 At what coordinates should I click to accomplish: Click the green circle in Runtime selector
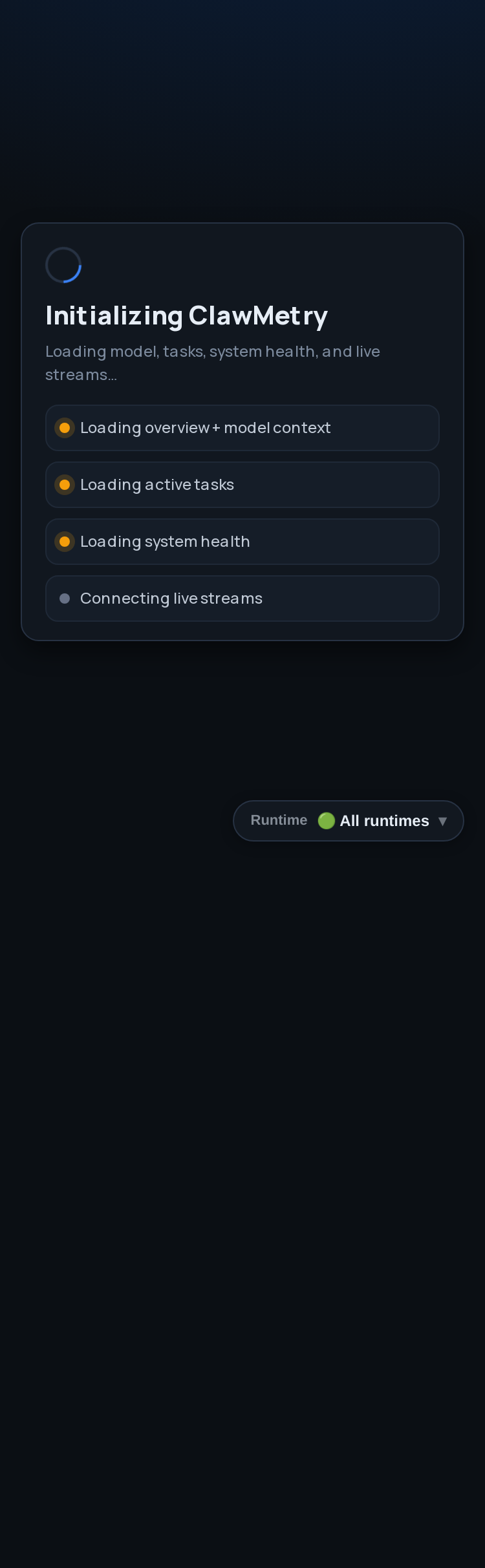327,821
